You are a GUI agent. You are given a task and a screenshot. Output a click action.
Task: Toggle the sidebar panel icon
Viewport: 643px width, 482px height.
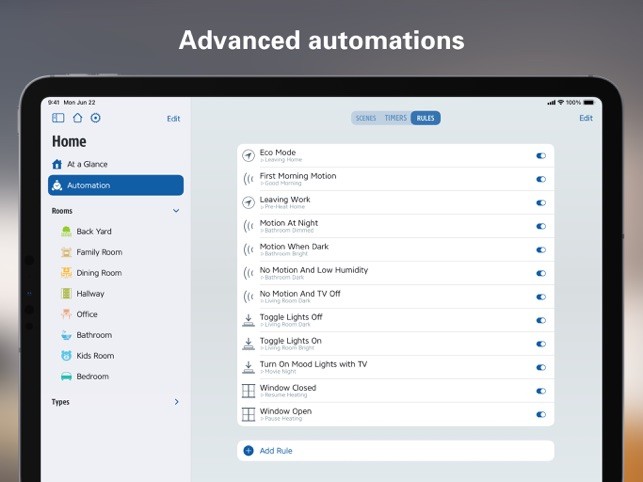58,118
